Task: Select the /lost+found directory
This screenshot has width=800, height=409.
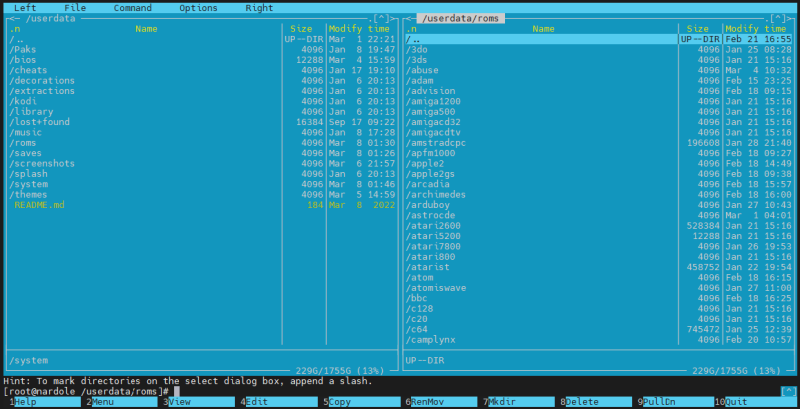Action: [x=202, y=122]
